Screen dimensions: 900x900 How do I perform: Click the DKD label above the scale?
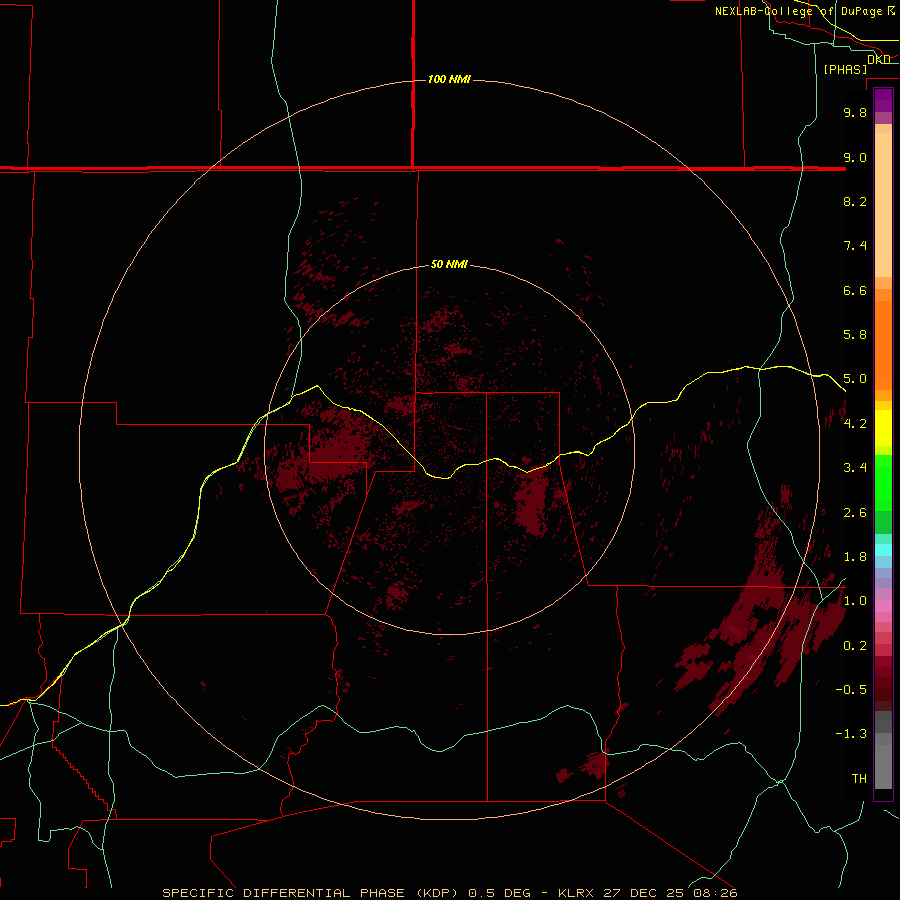pyautogui.click(x=879, y=59)
